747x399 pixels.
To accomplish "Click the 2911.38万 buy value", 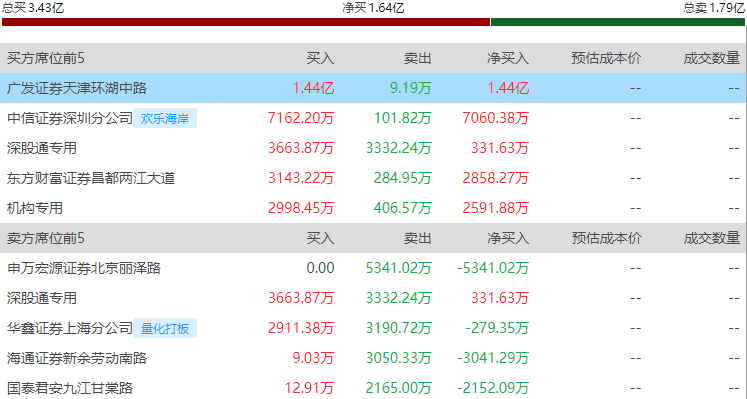I will pyautogui.click(x=301, y=328).
